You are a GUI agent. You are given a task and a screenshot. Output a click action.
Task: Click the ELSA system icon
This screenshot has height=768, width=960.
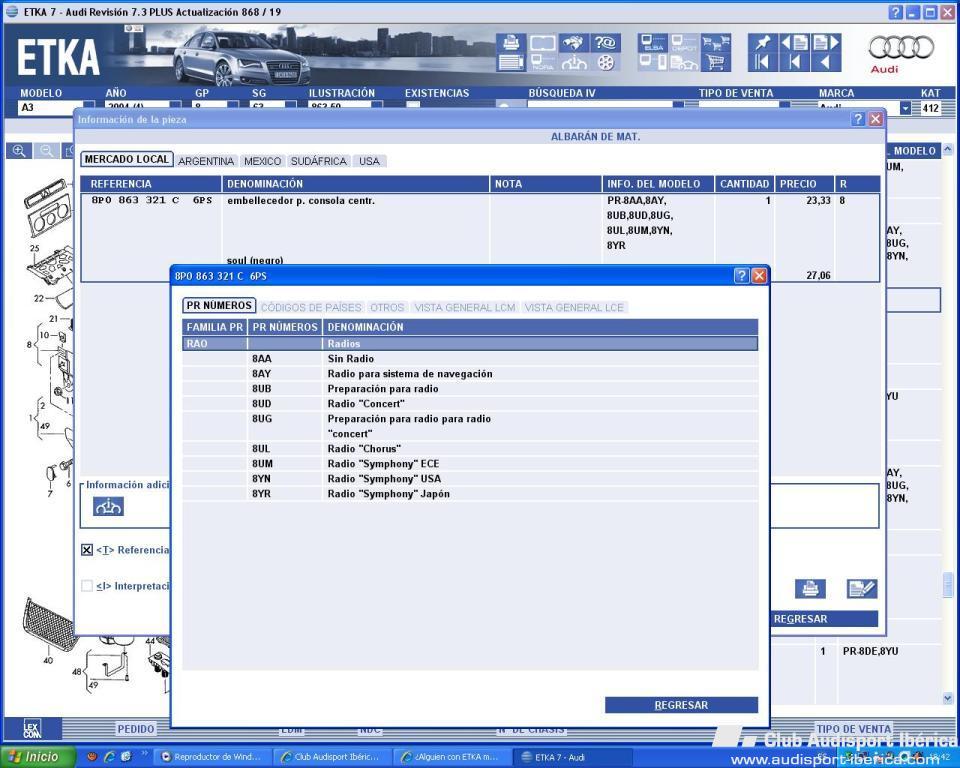coord(653,43)
